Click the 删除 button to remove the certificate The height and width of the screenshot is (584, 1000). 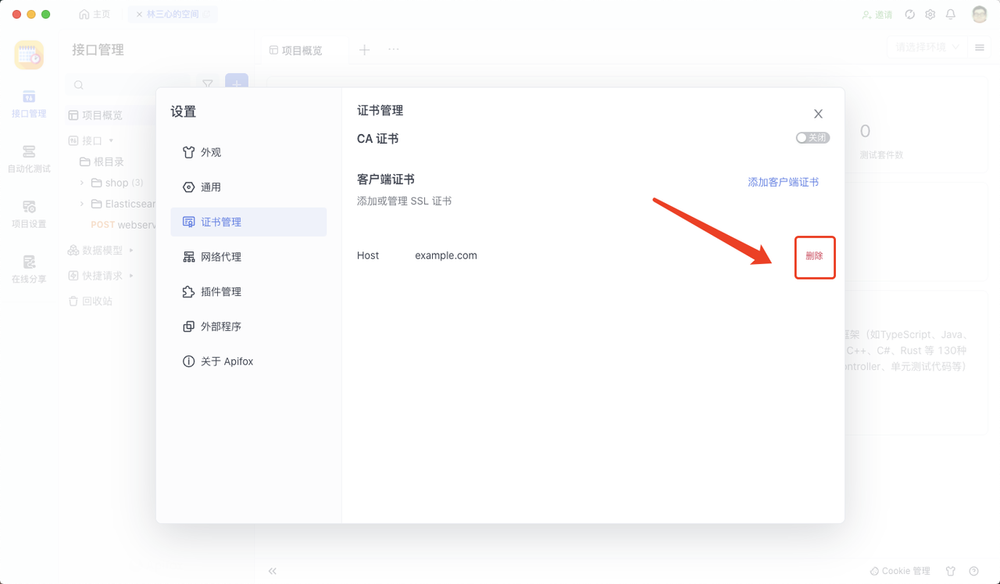pyautogui.click(x=815, y=257)
